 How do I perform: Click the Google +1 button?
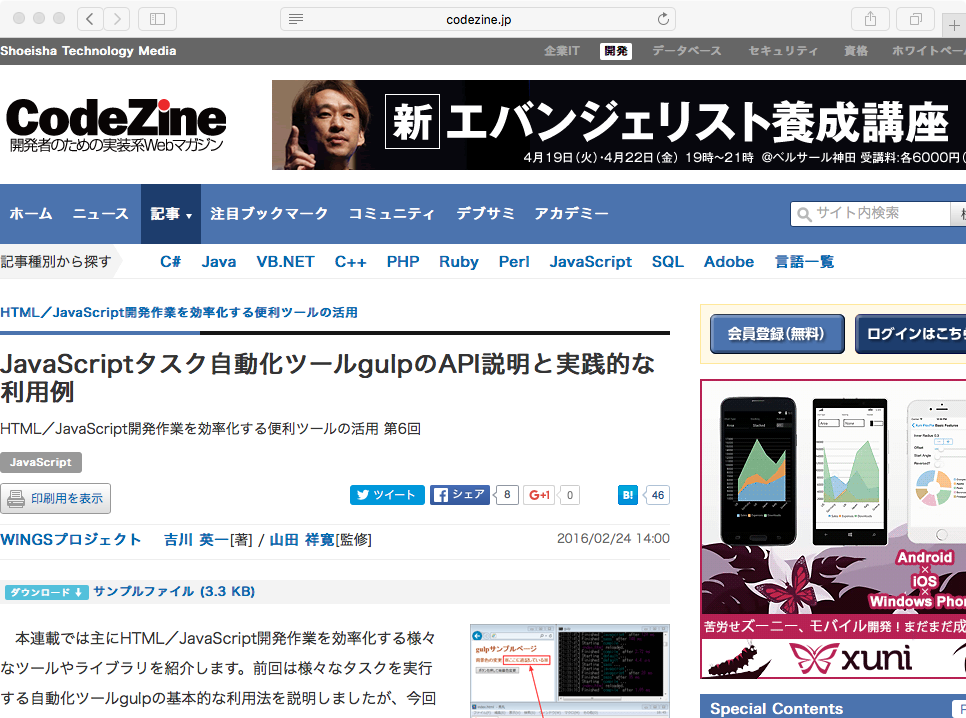[539, 495]
